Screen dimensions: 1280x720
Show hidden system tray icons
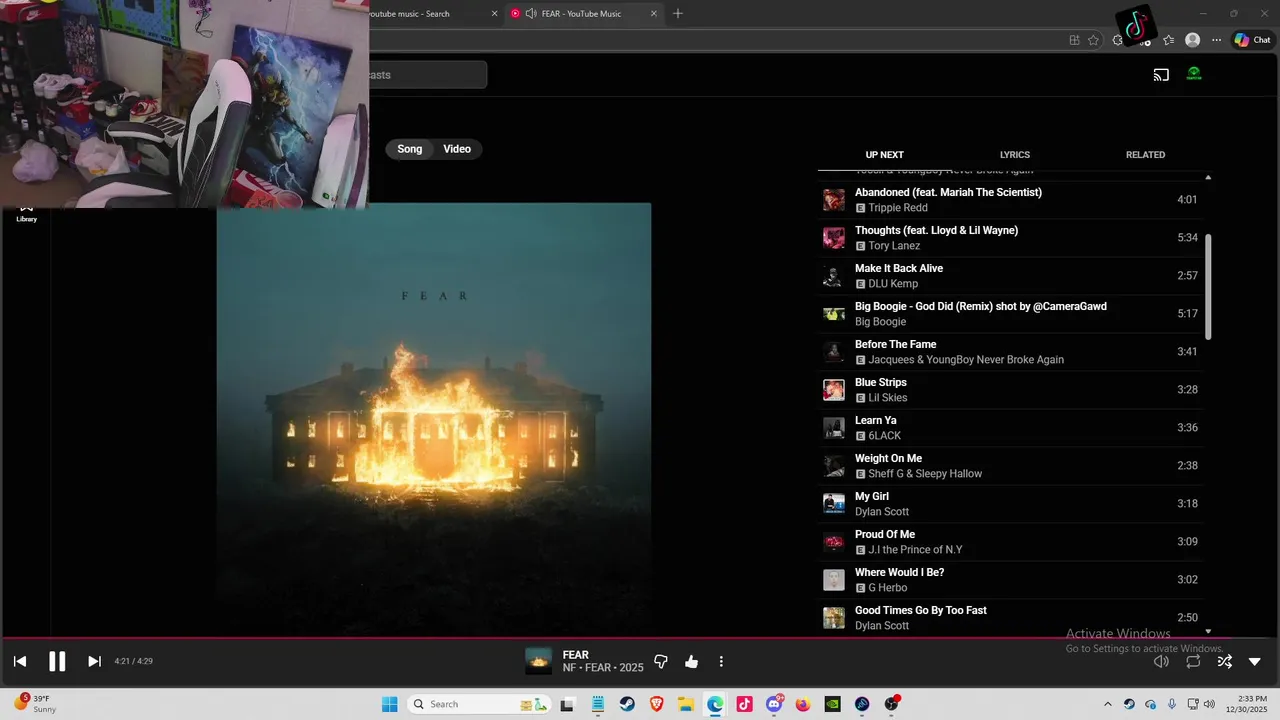(1107, 704)
